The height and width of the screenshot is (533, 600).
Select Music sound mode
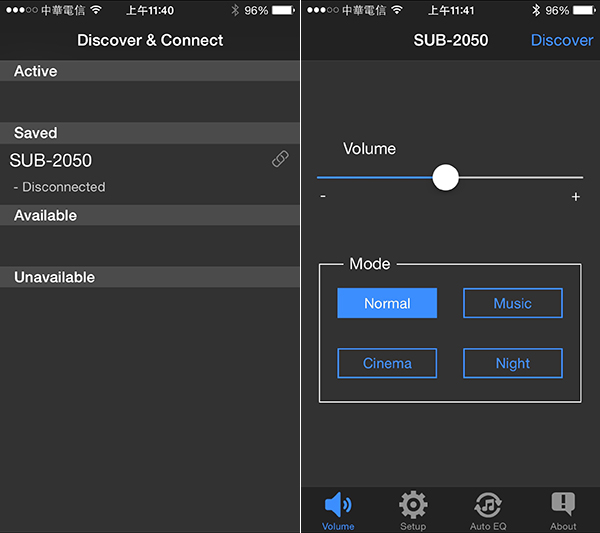513,303
